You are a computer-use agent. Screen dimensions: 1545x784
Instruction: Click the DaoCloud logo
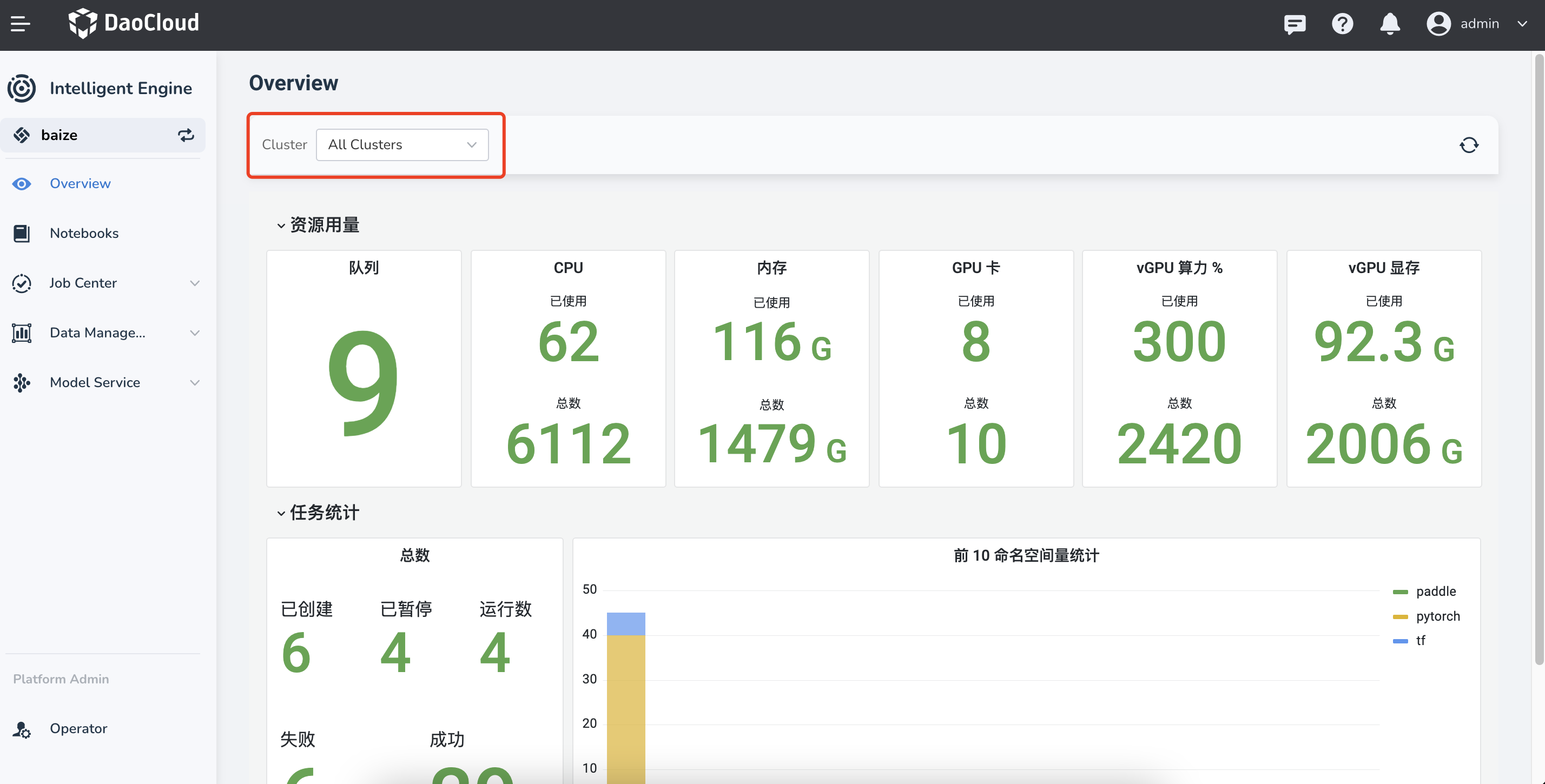pos(133,24)
